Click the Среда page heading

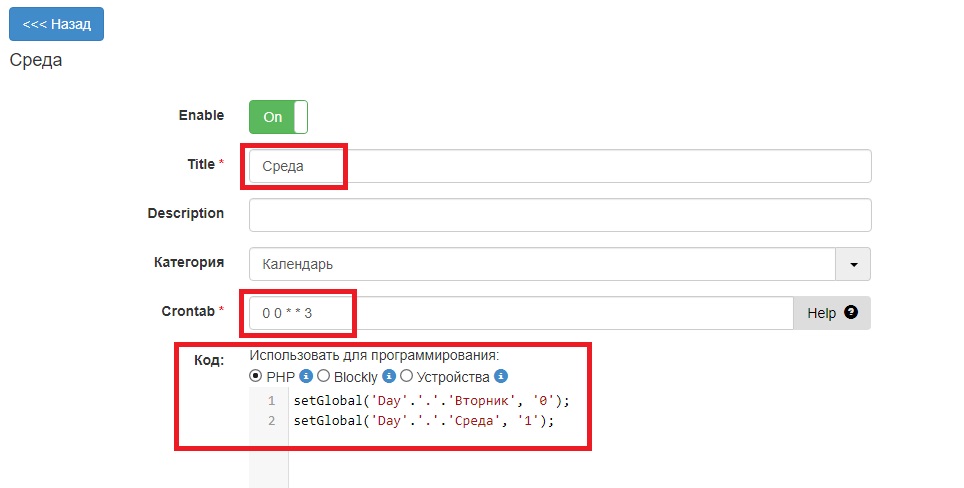36,60
